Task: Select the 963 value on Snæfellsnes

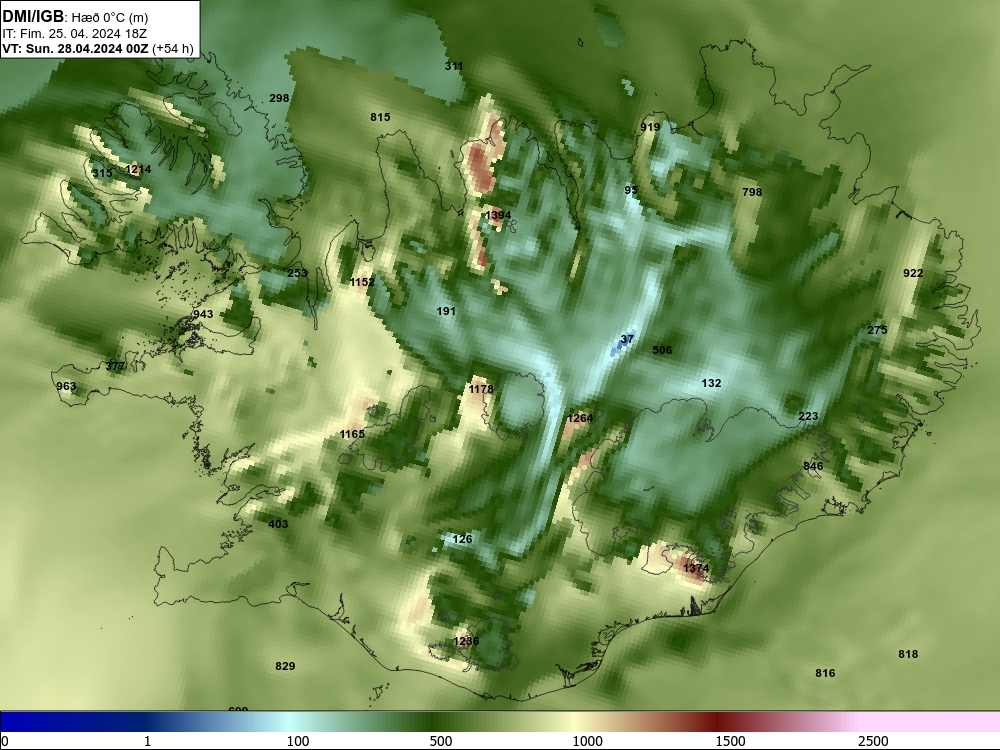Action: click(66, 386)
